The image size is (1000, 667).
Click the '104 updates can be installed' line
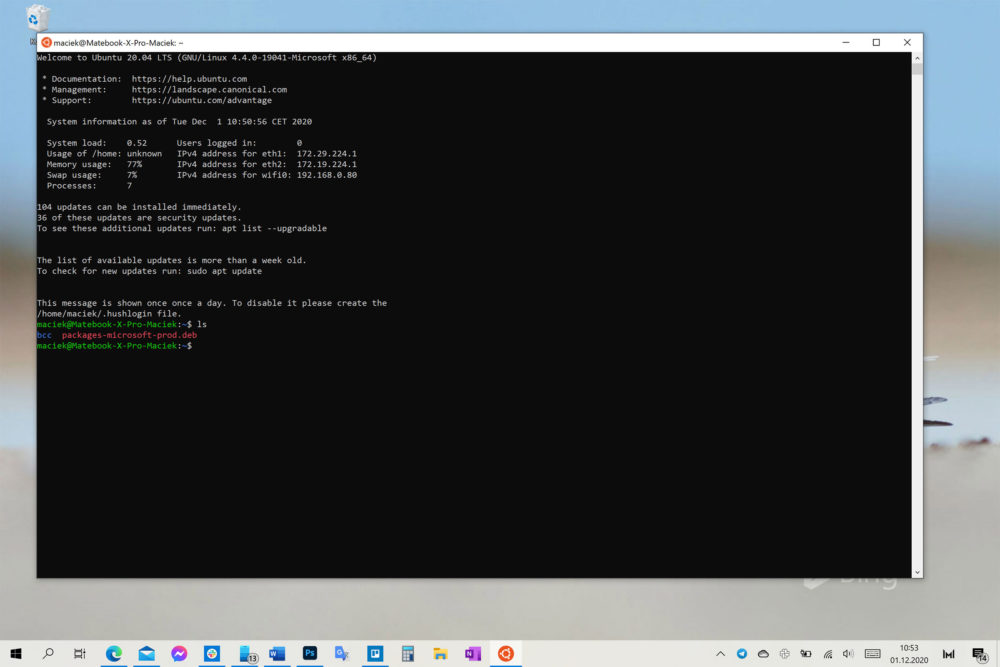pos(139,207)
